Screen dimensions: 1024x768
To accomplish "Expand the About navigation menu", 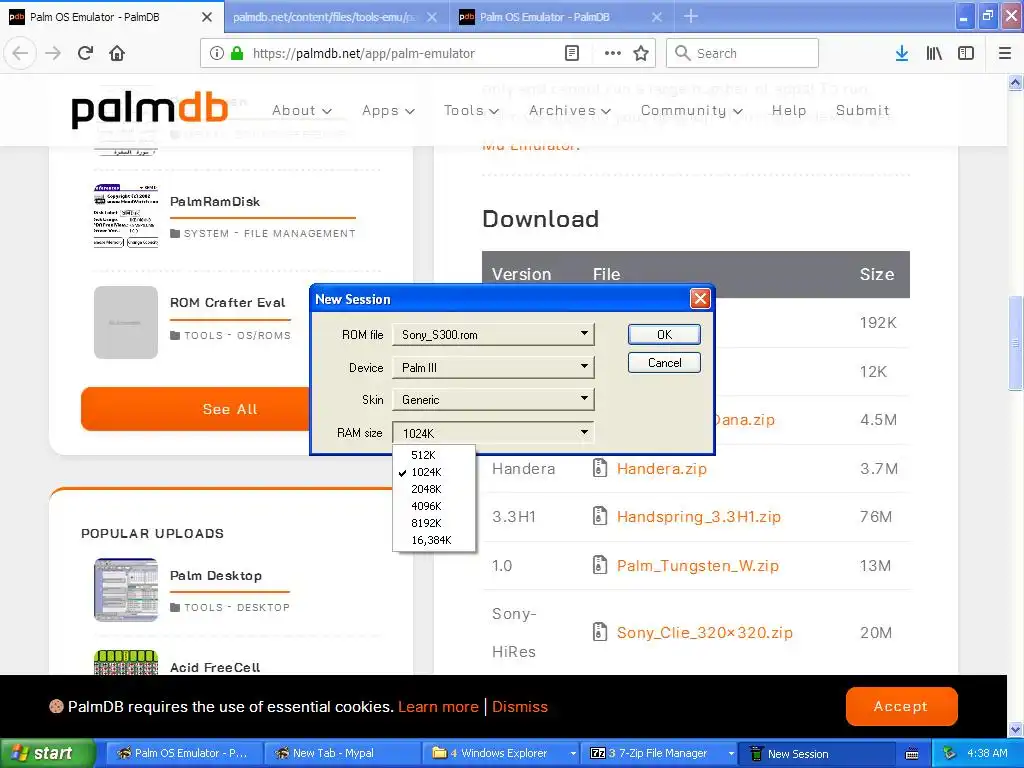I will pyautogui.click(x=302, y=110).
